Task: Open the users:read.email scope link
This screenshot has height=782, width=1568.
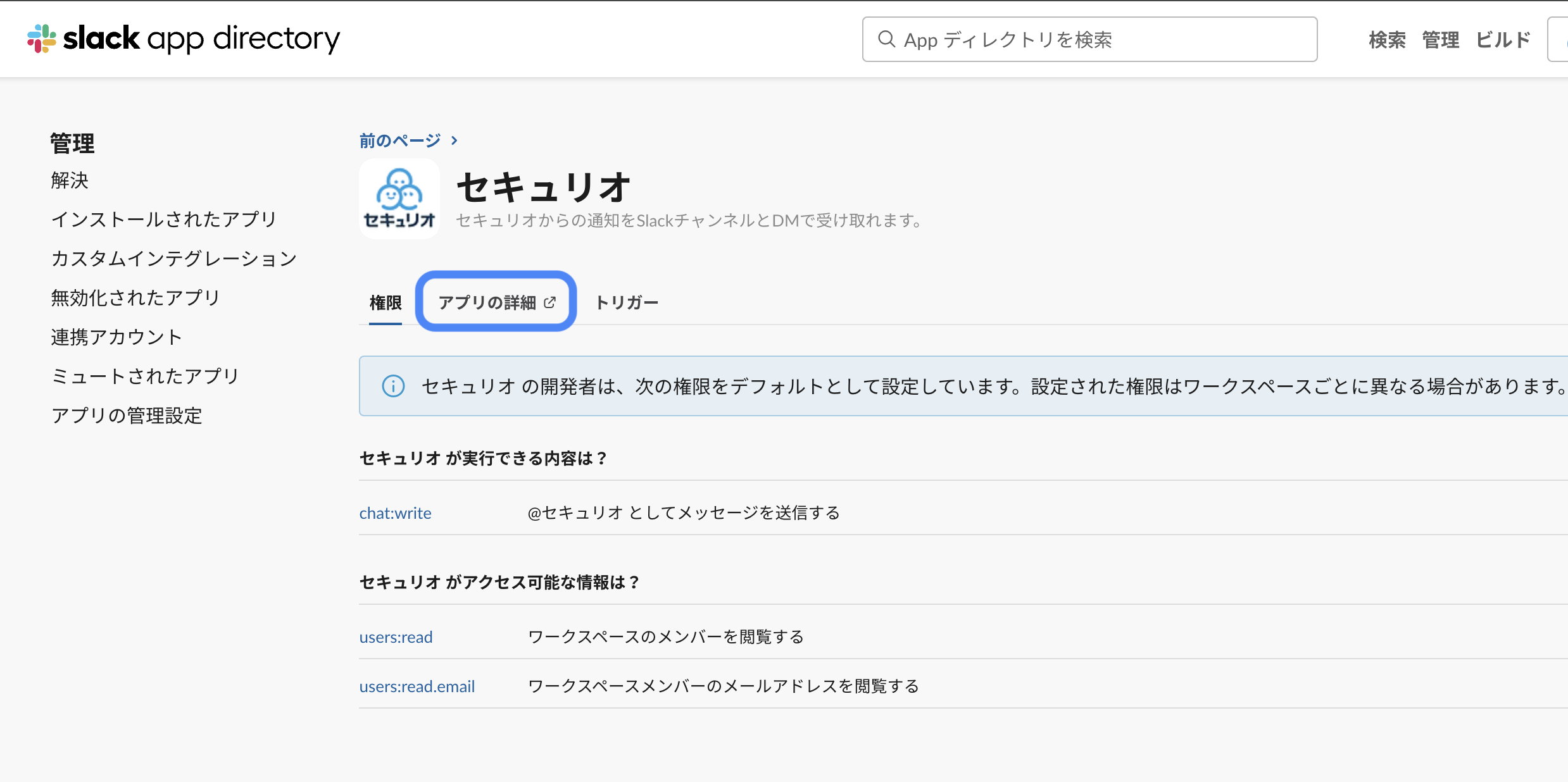Action: coord(417,686)
